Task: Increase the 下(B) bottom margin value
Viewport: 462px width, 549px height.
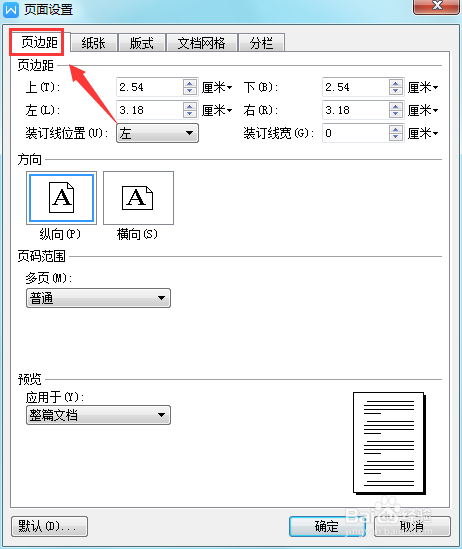Action: click(396, 83)
